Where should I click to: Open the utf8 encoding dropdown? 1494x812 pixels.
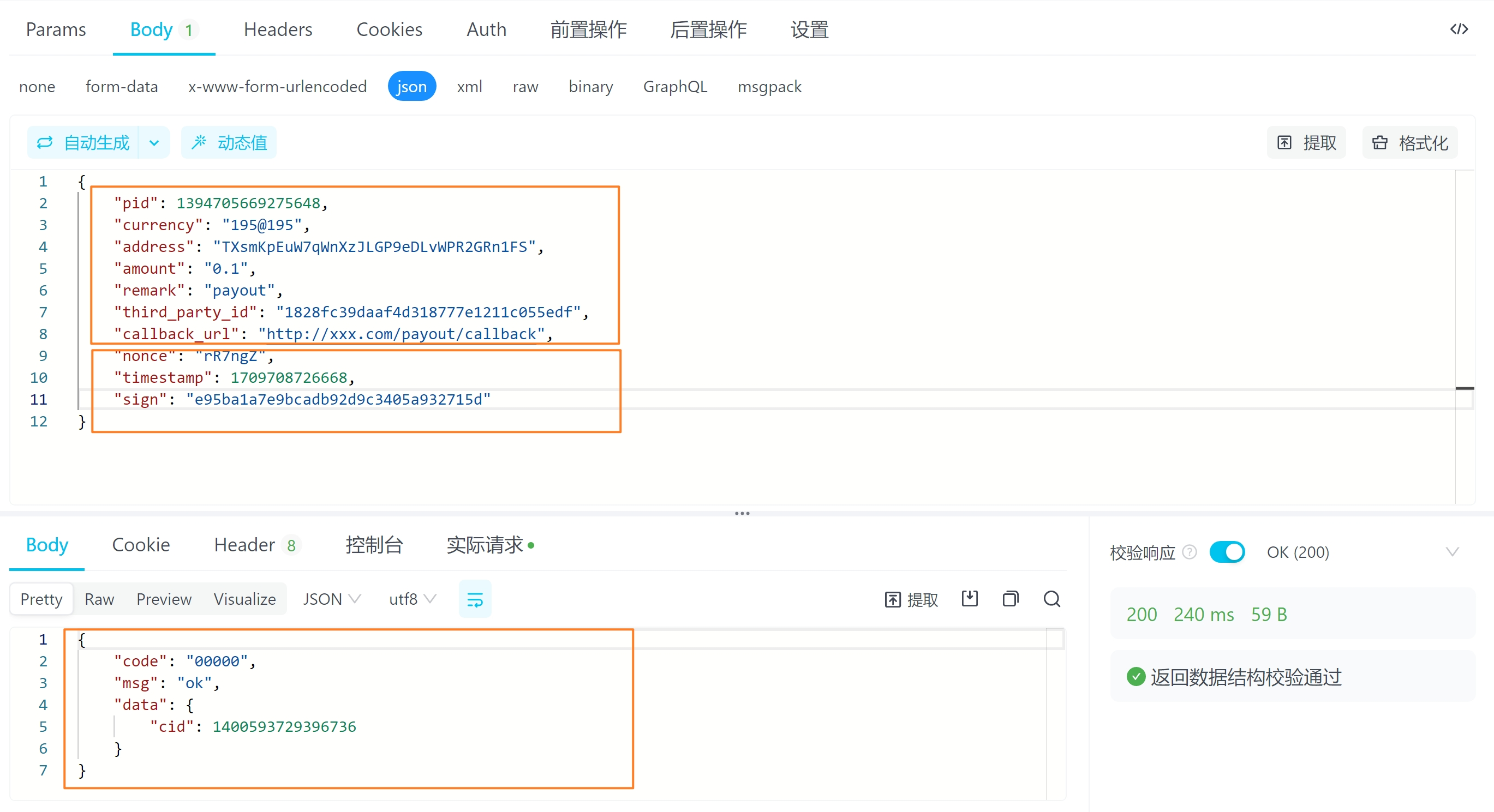pyautogui.click(x=412, y=599)
